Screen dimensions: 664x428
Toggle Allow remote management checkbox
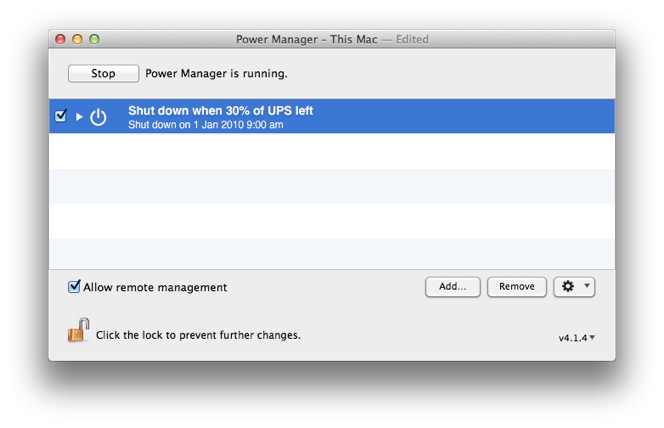(x=74, y=287)
